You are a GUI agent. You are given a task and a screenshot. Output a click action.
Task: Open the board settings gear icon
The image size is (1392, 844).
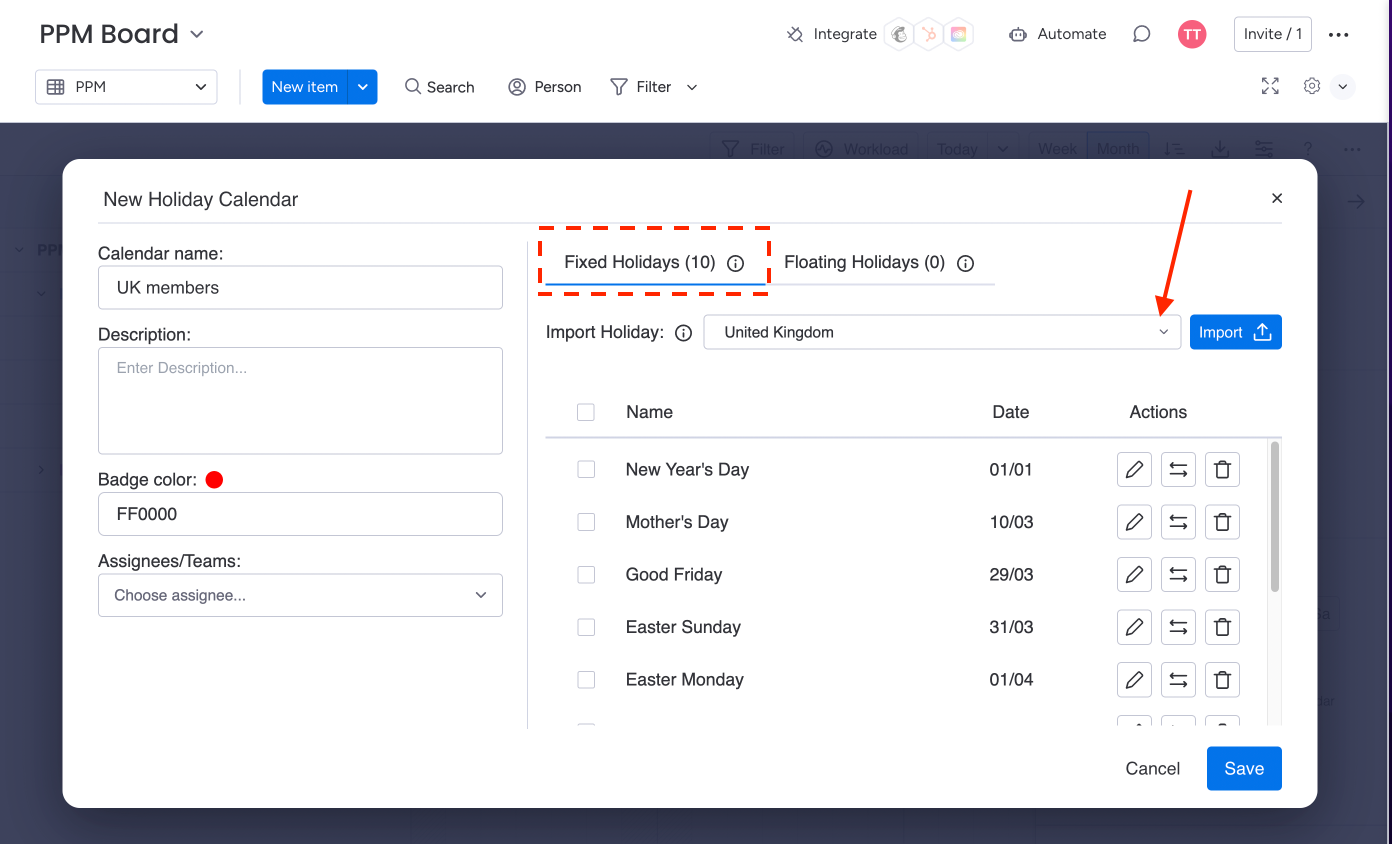point(1312,86)
